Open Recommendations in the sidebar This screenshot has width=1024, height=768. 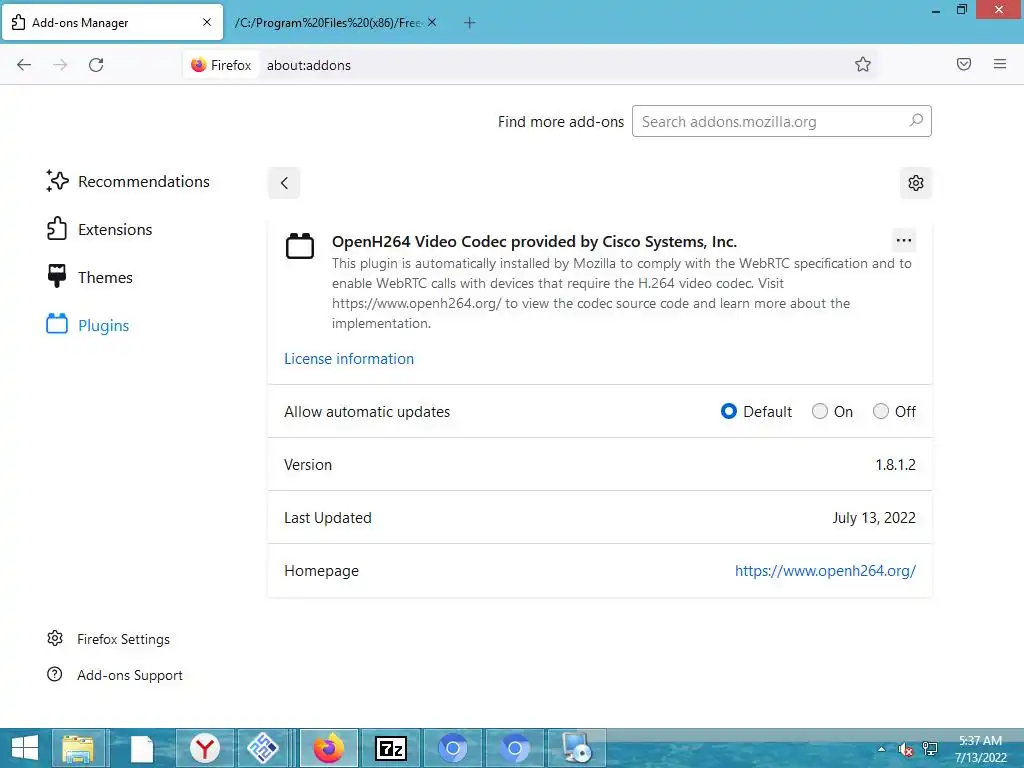point(128,182)
